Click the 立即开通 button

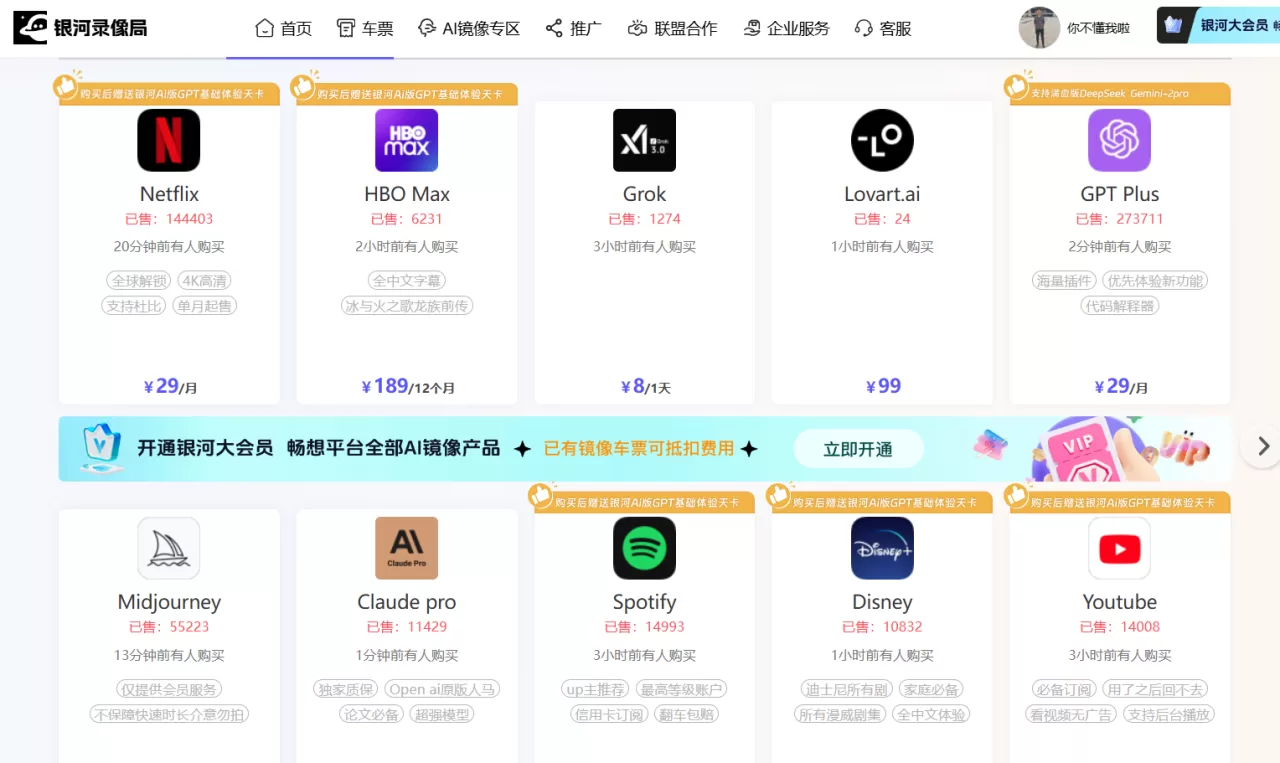click(x=858, y=449)
